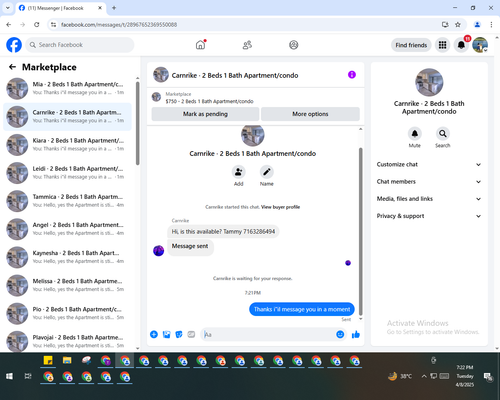Click Add people icon in chat
This screenshot has height=400, width=500.
coord(238,172)
